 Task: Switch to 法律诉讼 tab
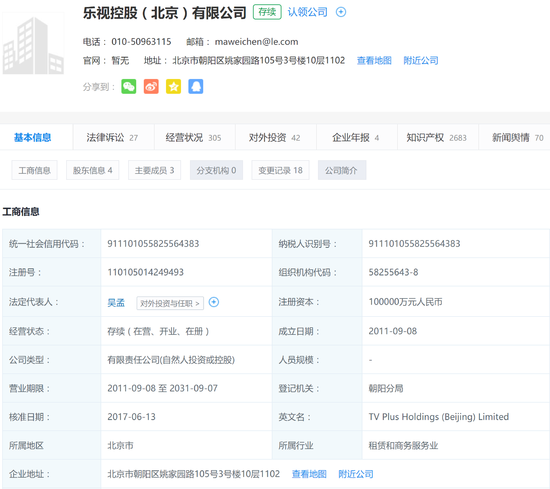[x=113, y=138]
